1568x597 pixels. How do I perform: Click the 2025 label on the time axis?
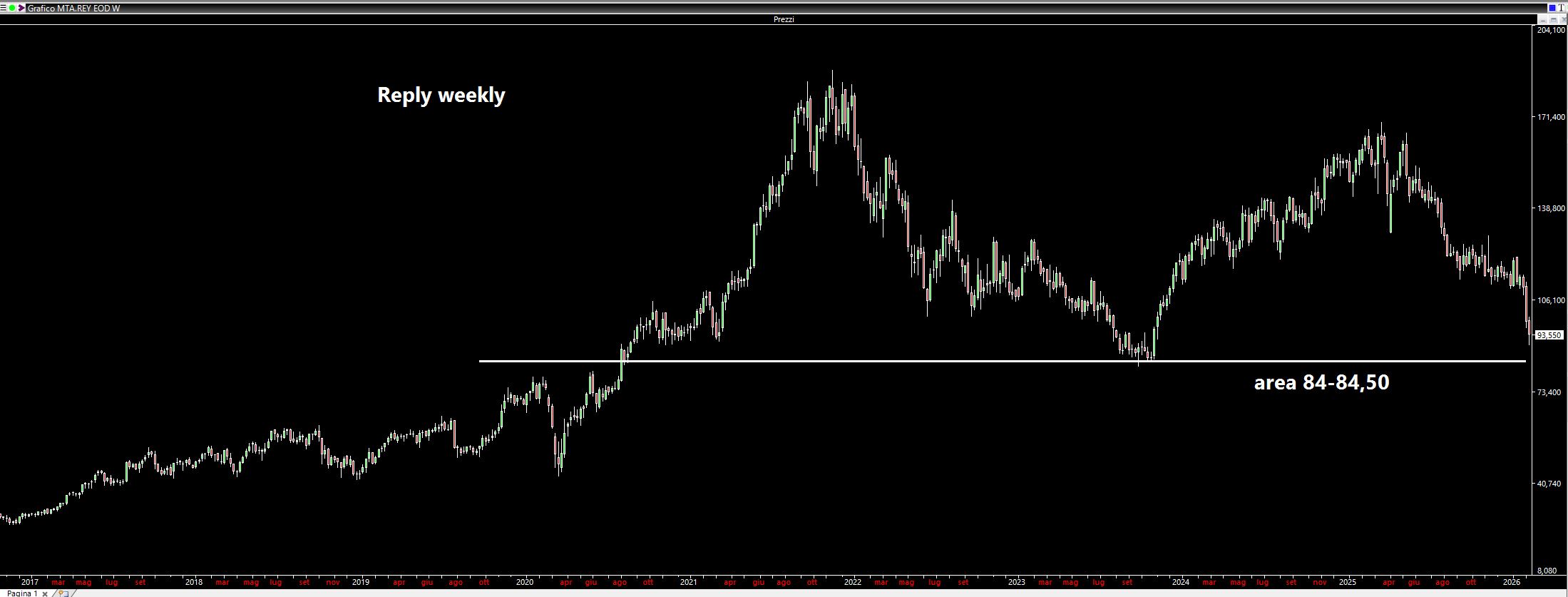tap(1348, 582)
